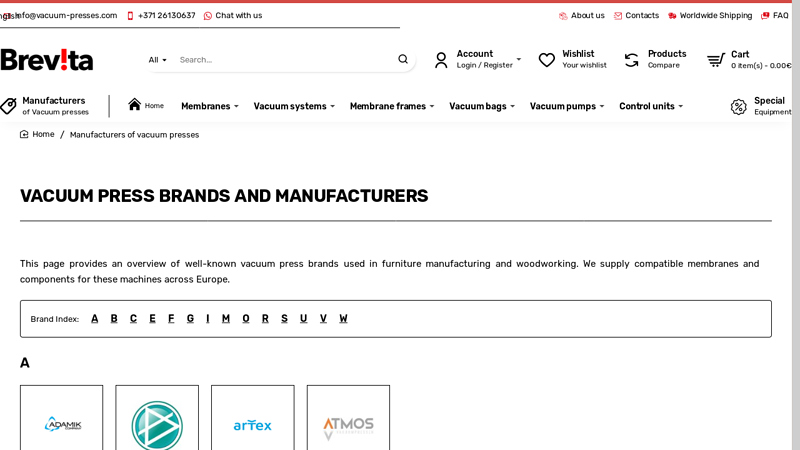The width and height of the screenshot is (800, 450).
Task: Go to Home via the breadcrumb
Action: 43,134
